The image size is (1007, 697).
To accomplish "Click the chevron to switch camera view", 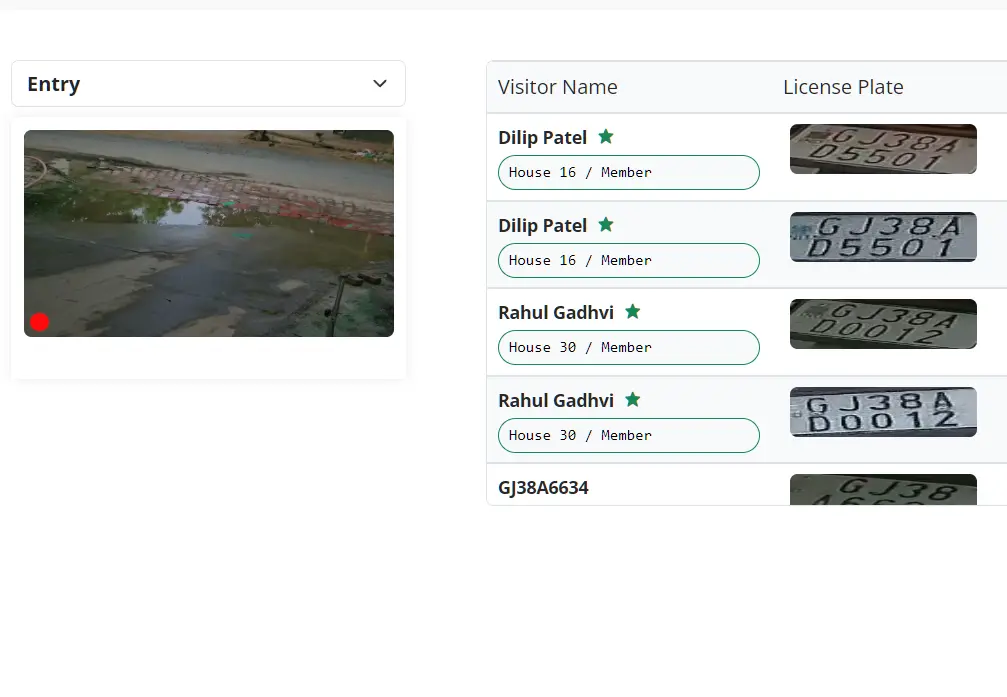I will point(379,84).
